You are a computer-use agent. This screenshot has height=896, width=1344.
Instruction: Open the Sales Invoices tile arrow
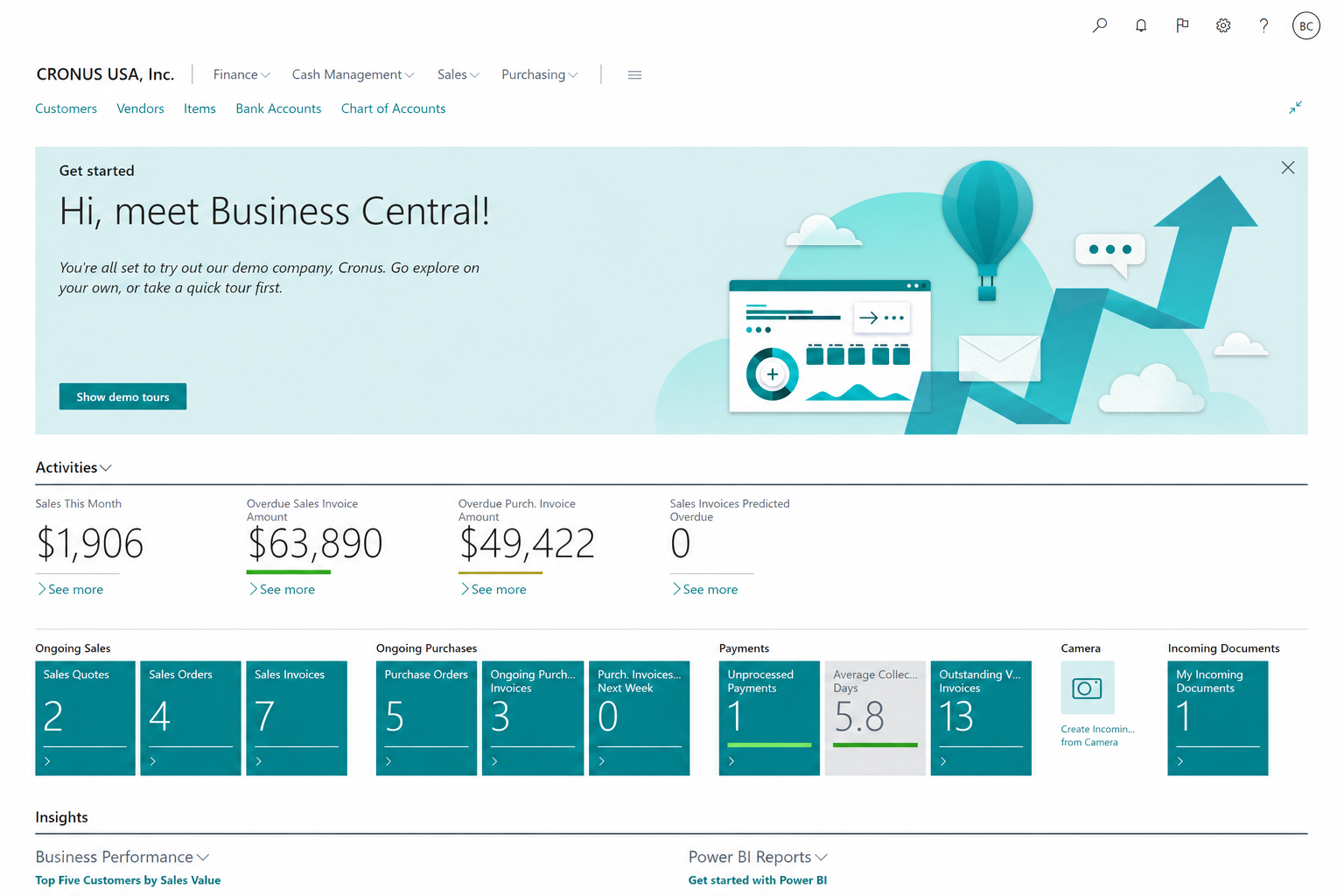pyautogui.click(x=259, y=761)
